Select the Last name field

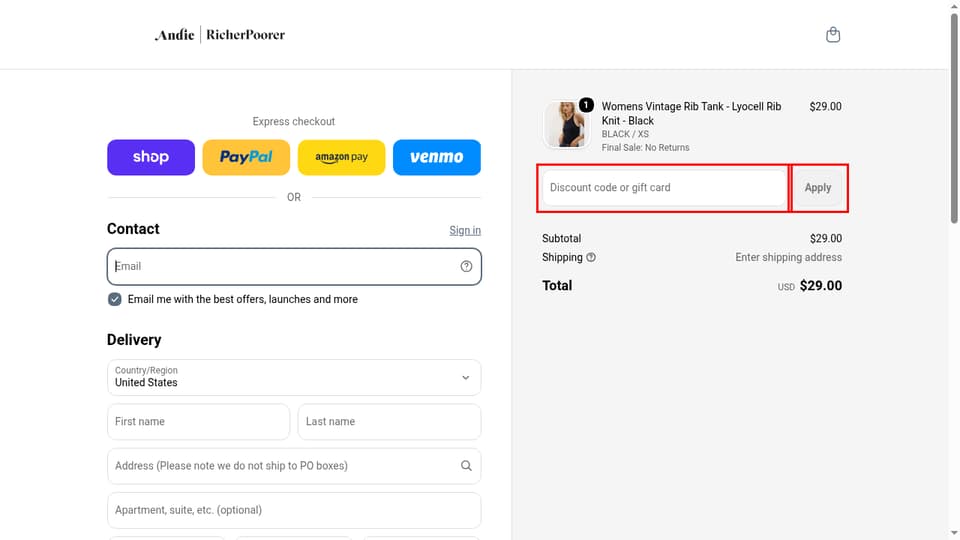click(x=389, y=422)
